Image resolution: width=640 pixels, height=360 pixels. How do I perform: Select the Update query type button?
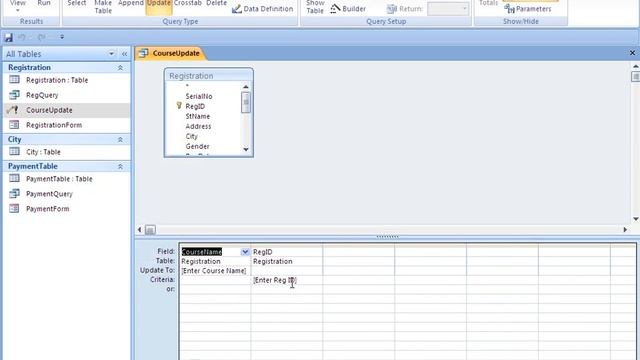159,7
